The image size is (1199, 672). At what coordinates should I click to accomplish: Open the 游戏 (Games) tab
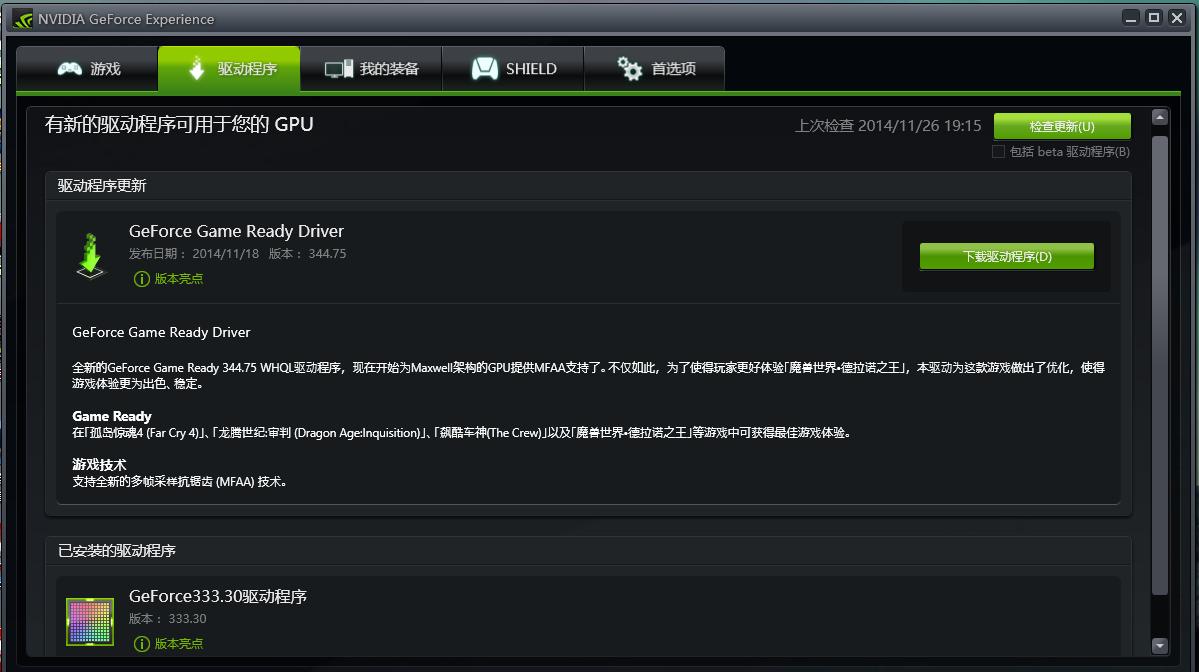[x=87, y=69]
